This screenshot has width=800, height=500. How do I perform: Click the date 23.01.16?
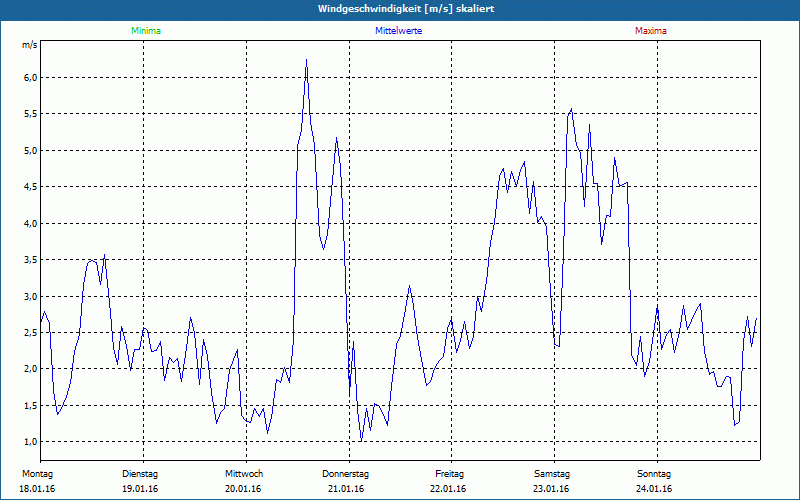point(551,489)
